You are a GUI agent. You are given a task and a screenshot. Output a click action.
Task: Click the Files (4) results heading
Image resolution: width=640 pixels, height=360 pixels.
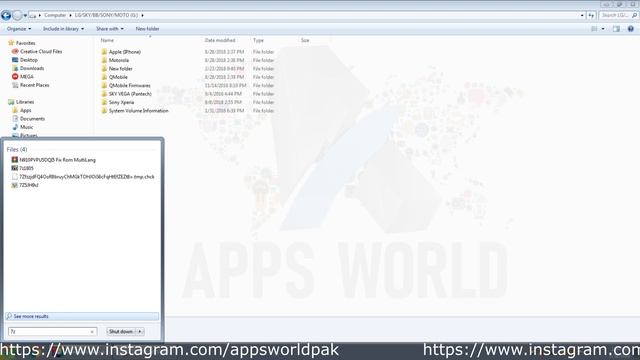pos(17,149)
